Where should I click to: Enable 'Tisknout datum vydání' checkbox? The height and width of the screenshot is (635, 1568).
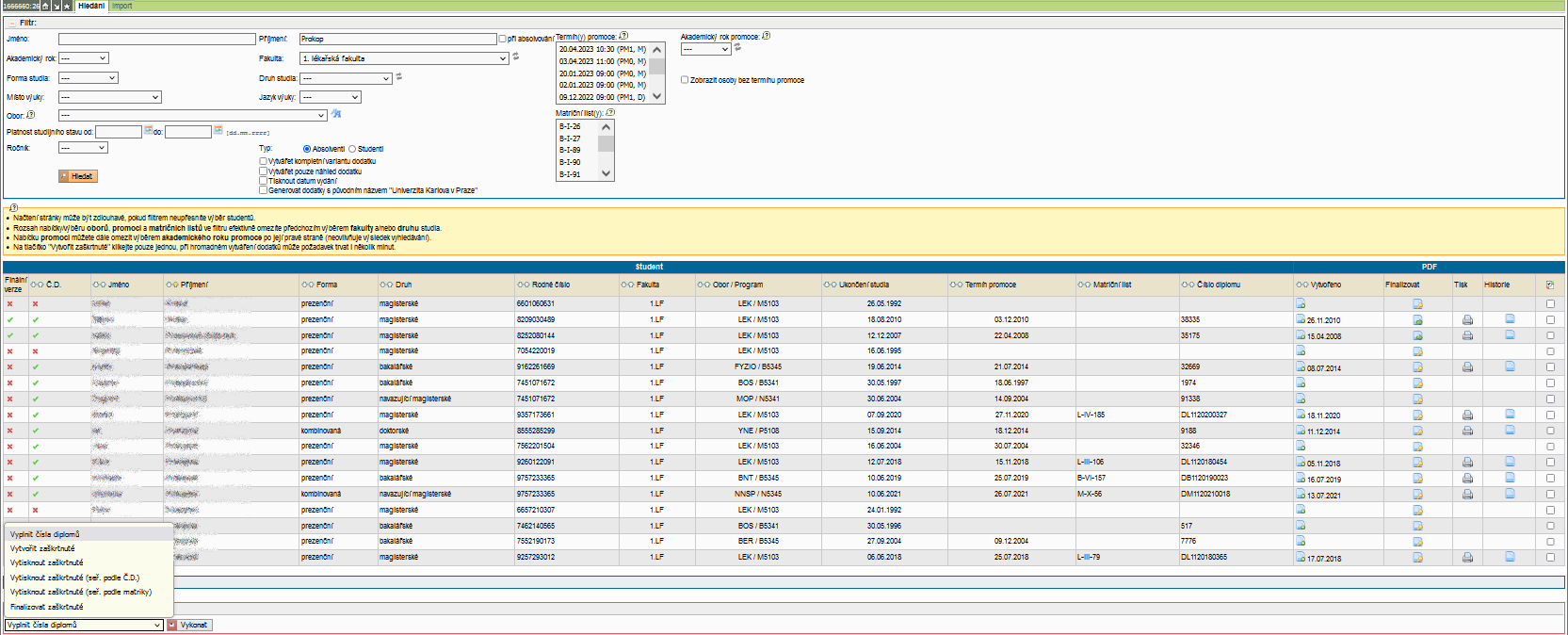point(264,181)
